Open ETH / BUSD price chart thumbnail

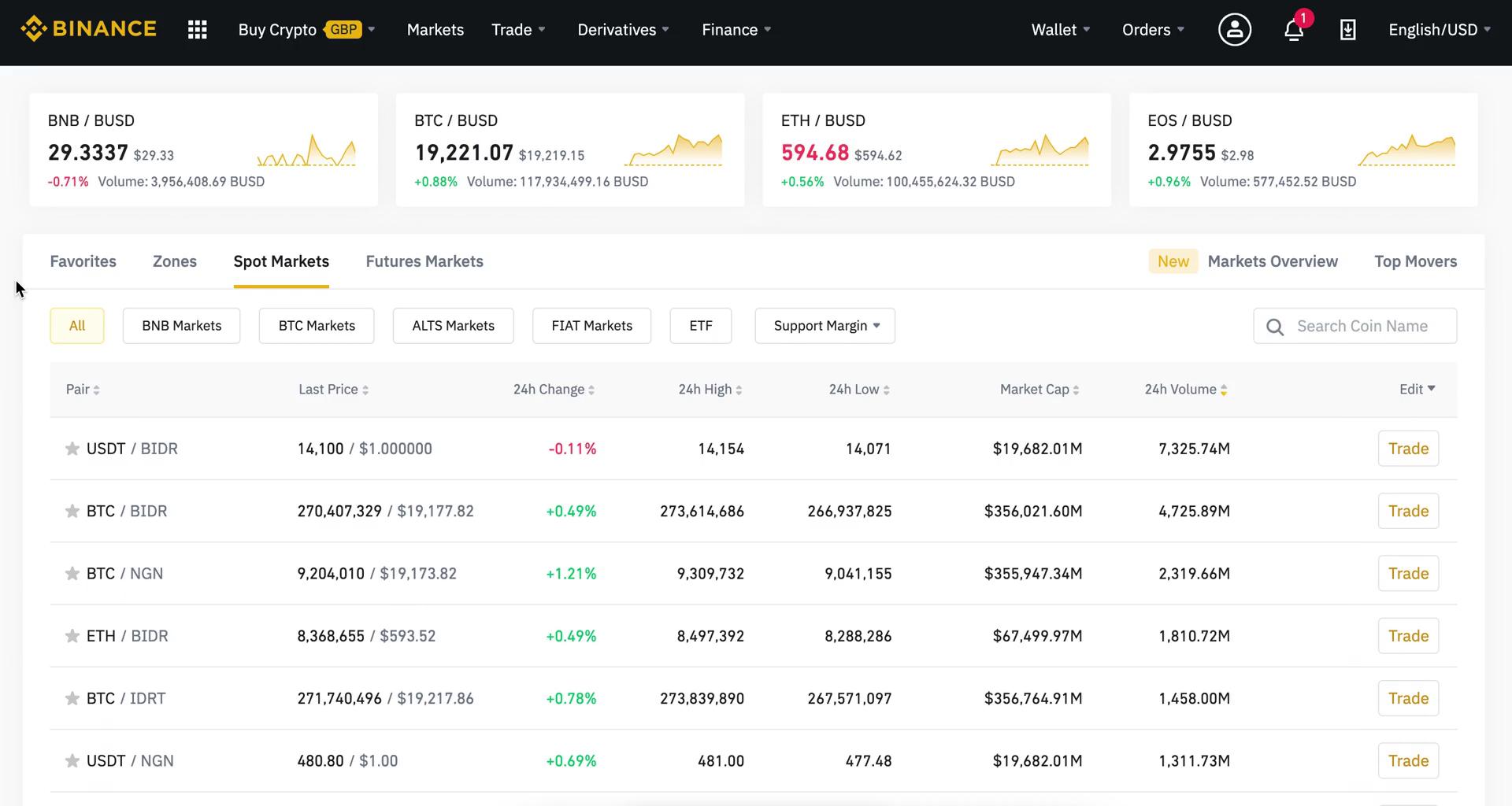pyautogui.click(x=1040, y=150)
